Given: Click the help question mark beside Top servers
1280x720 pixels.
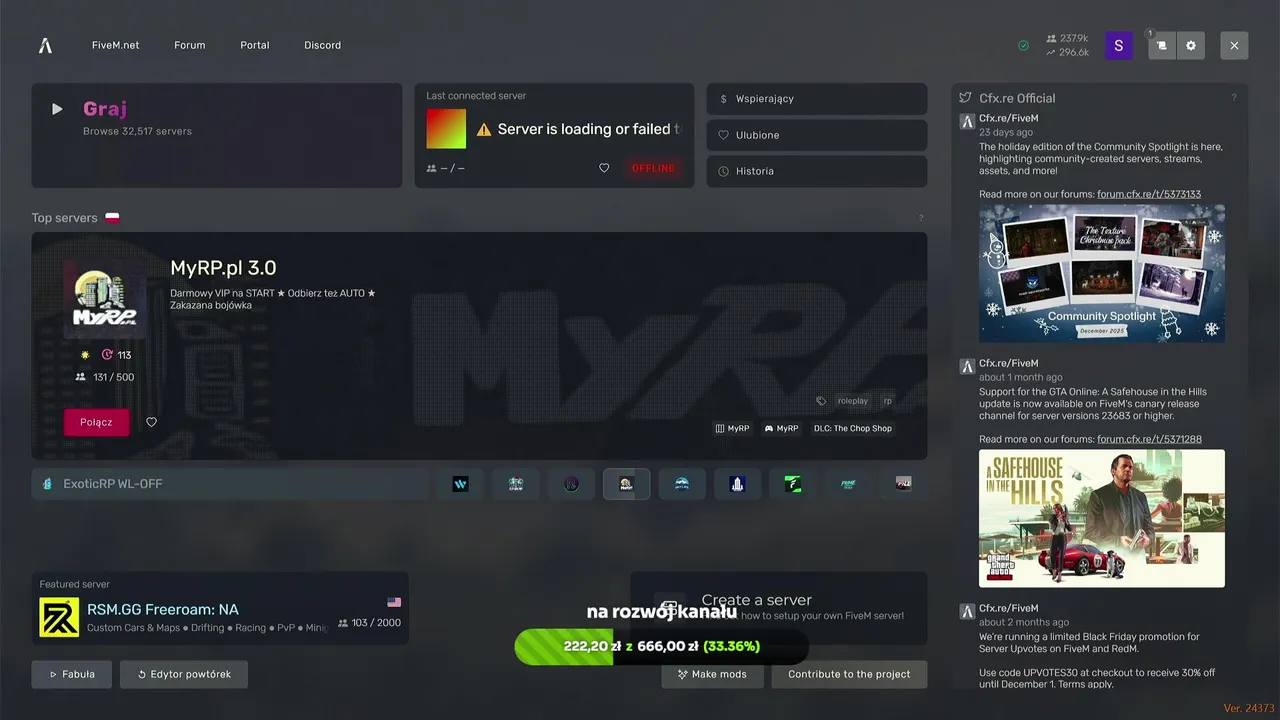Looking at the screenshot, I should (921, 218).
